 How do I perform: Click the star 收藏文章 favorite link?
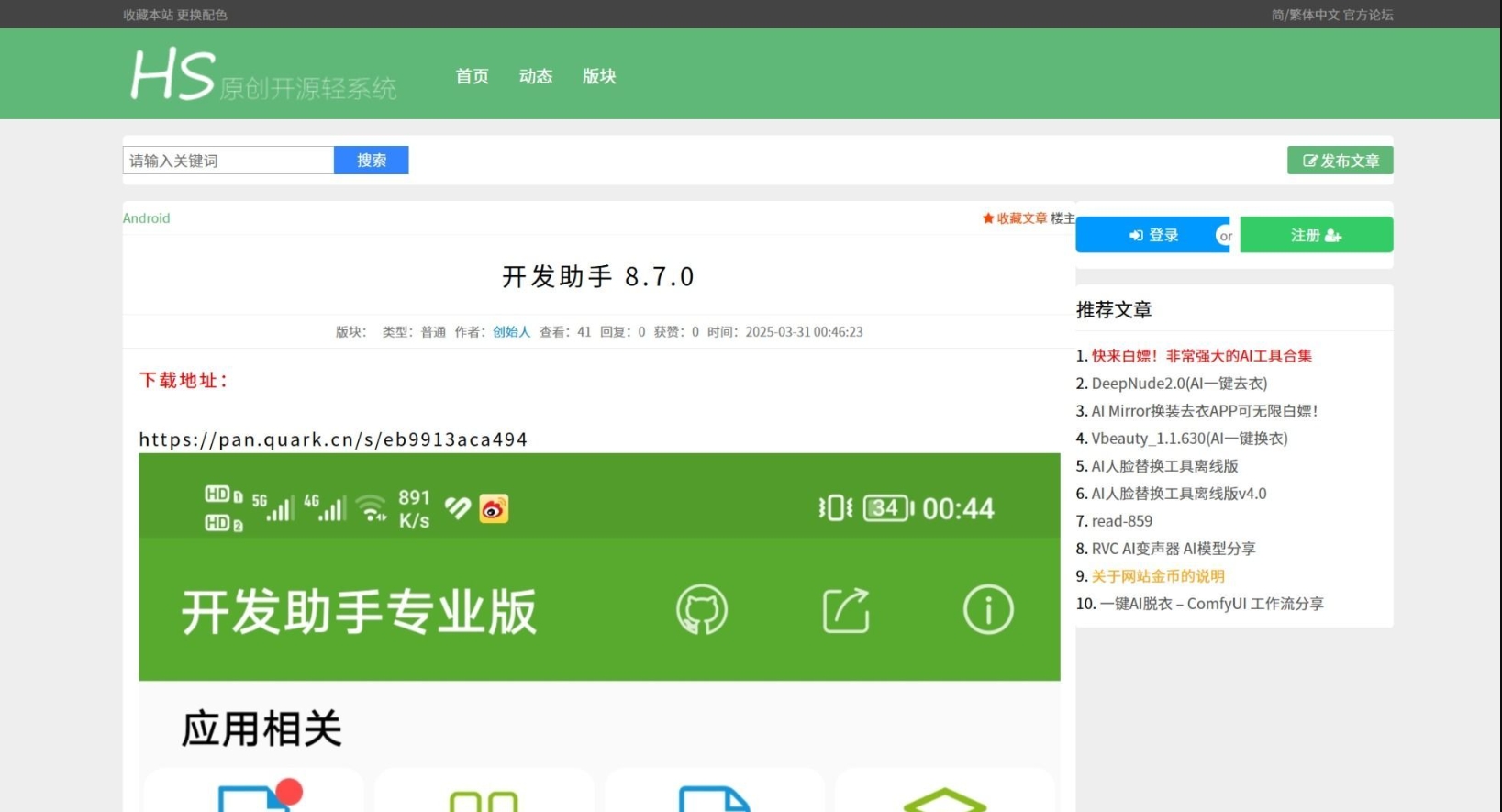pos(1014,218)
